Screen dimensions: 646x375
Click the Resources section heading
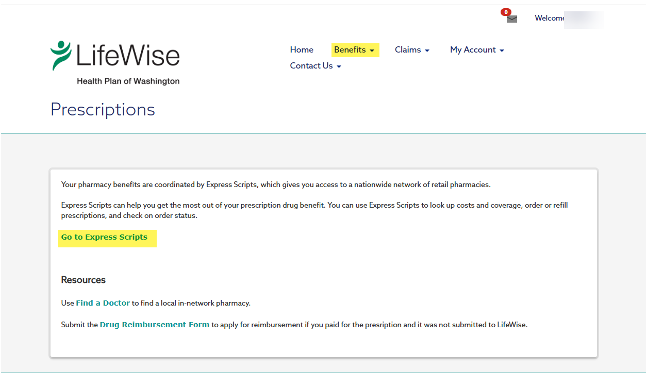pos(83,280)
